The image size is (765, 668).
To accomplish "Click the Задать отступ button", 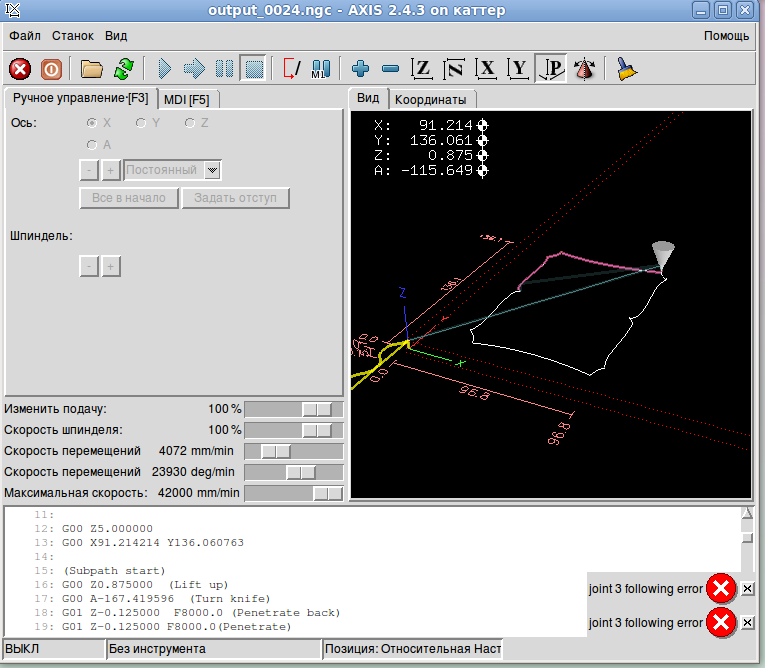I will (235, 198).
